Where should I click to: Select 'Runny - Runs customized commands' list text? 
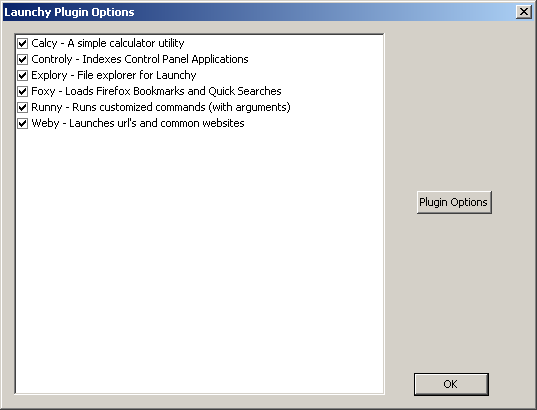click(x=161, y=107)
